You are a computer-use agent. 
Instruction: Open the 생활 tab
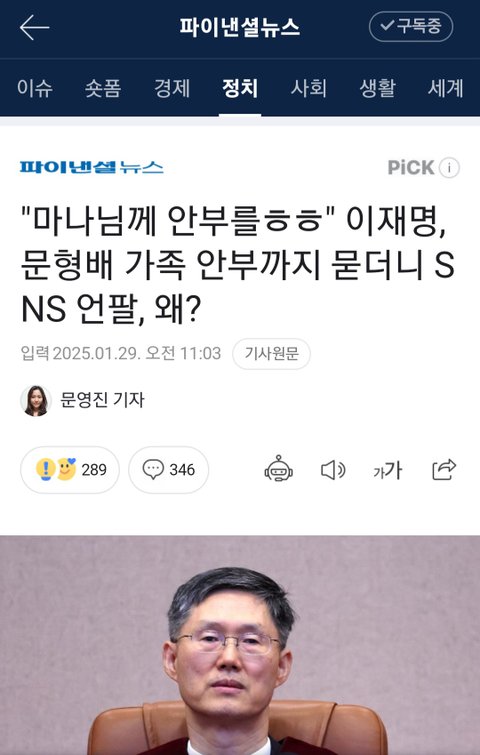(377, 89)
